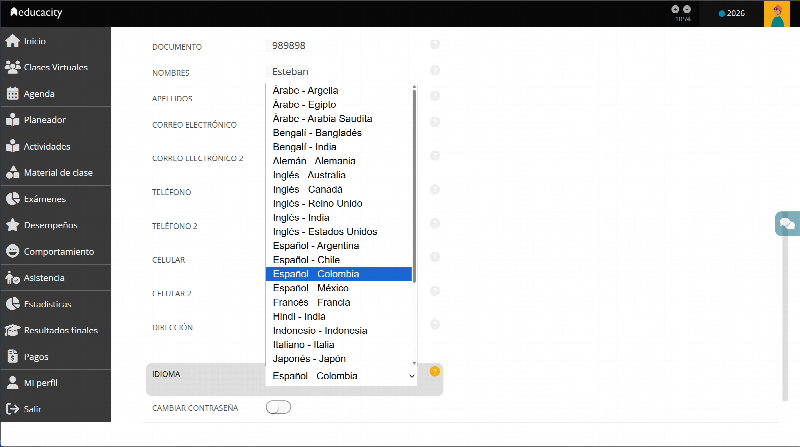Open the Actividades icon
This screenshot has height=447, width=800.
[x=12, y=146]
